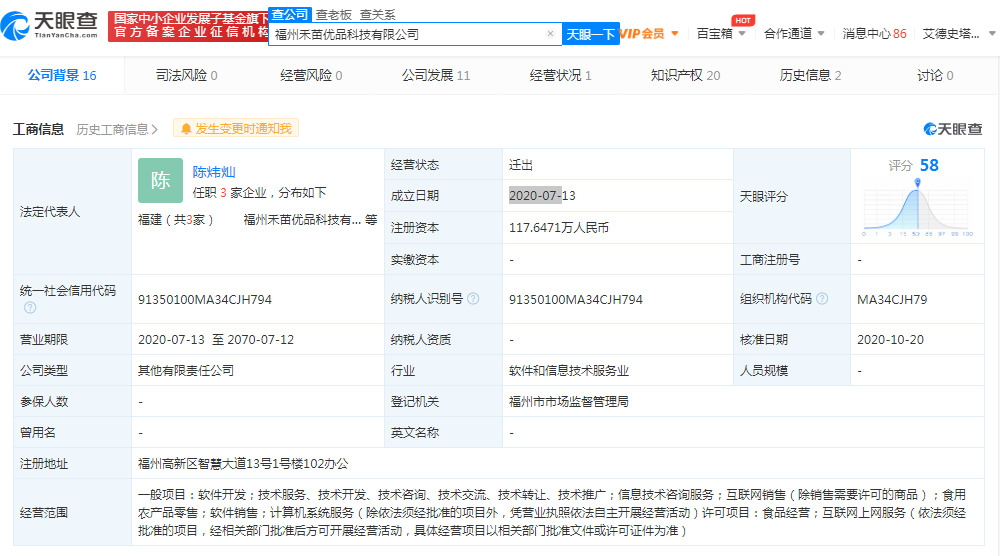Click the 天眼评分 58 distribution chart

917,207
